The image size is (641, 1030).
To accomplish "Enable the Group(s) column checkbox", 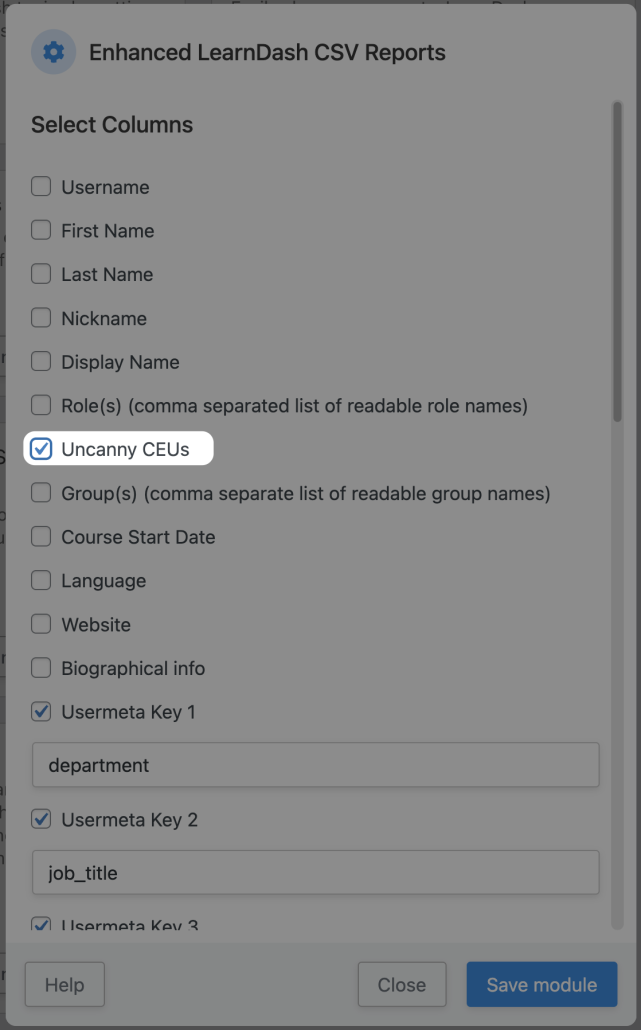I will coord(41,493).
